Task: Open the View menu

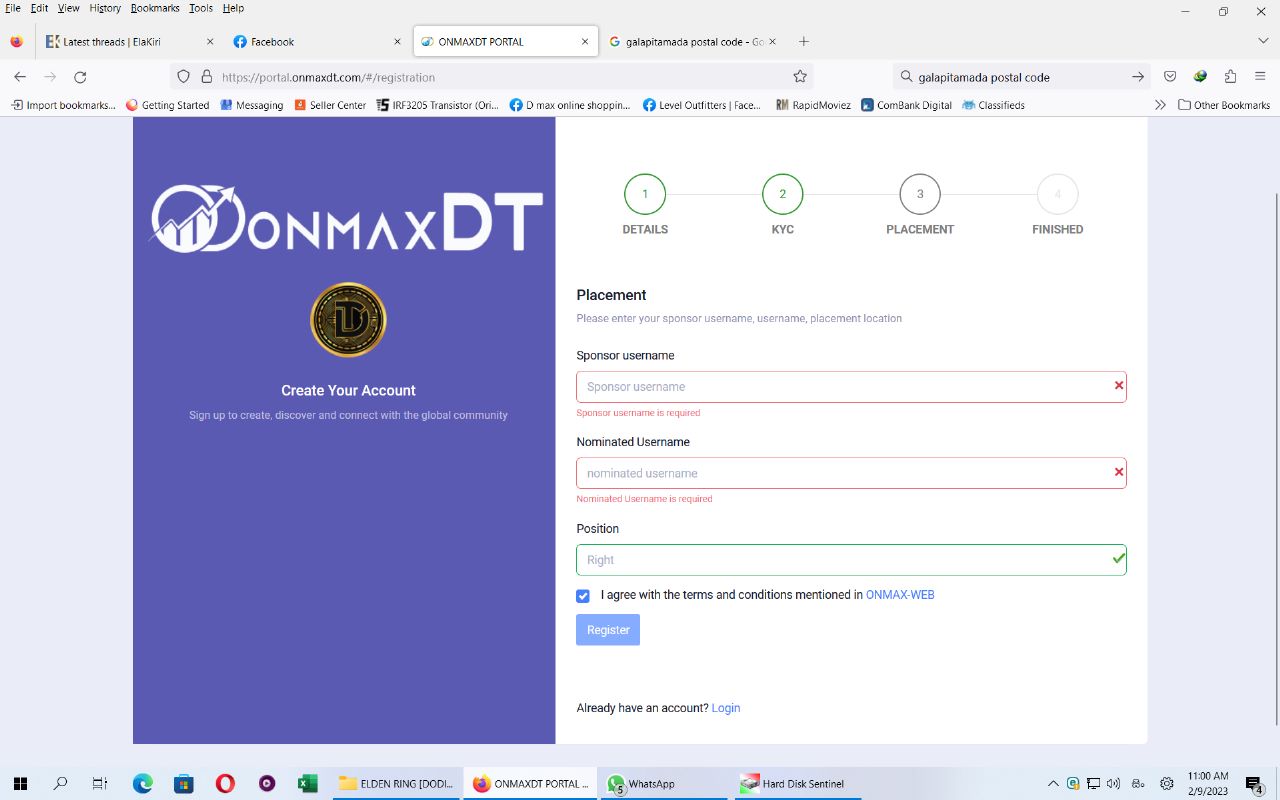Action: [x=68, y=8]
